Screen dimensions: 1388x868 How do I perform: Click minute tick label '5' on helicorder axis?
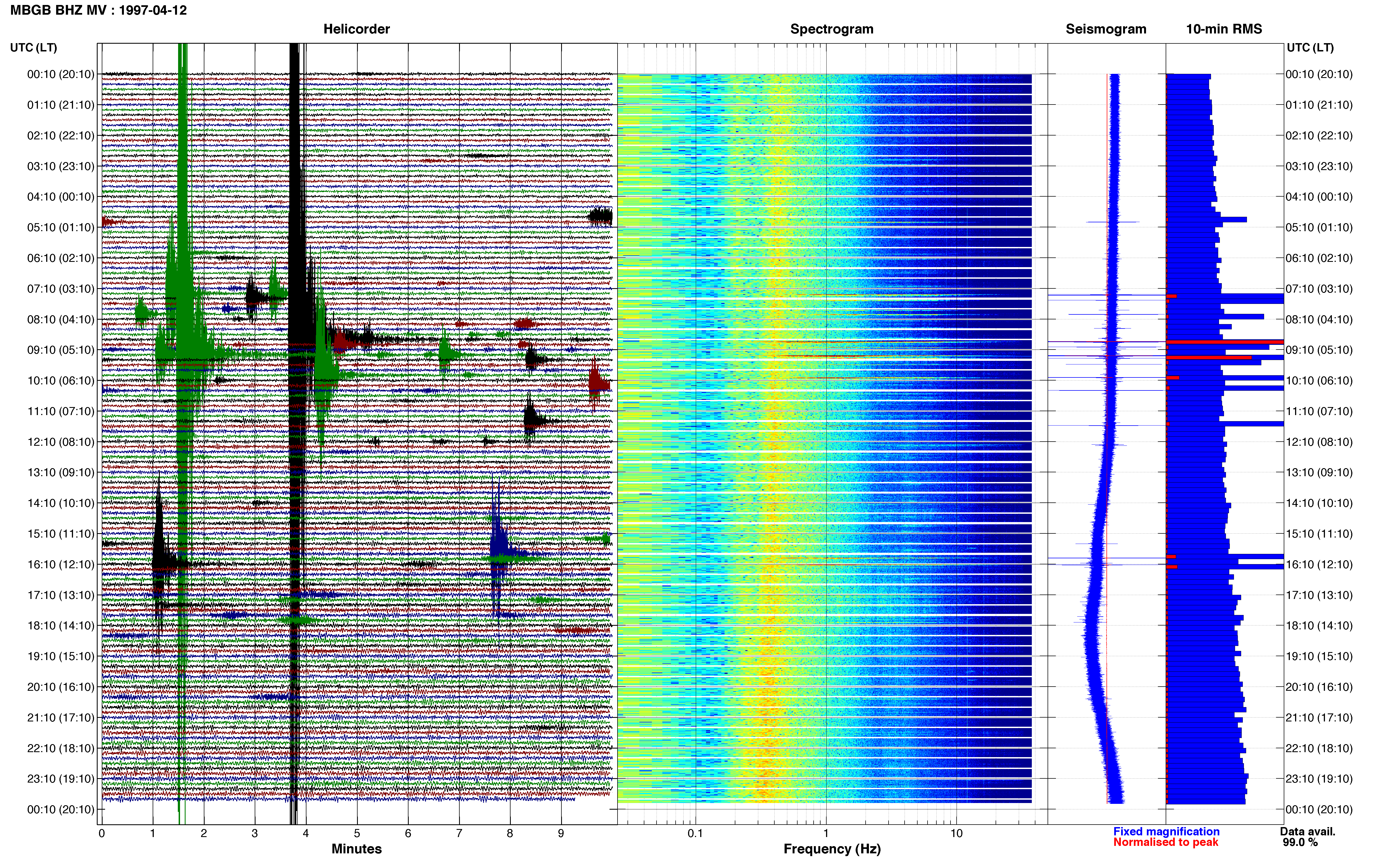[x=356, y=833]
